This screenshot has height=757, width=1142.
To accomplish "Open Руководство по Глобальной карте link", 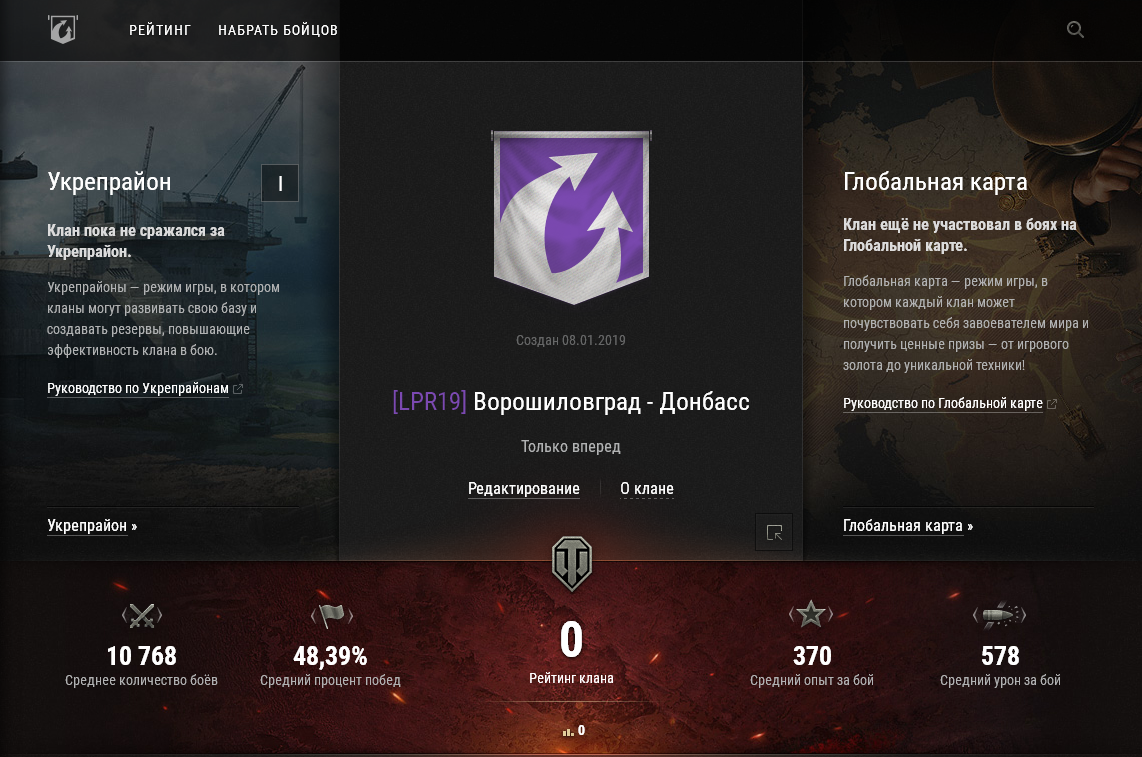I will click(942, 403).
